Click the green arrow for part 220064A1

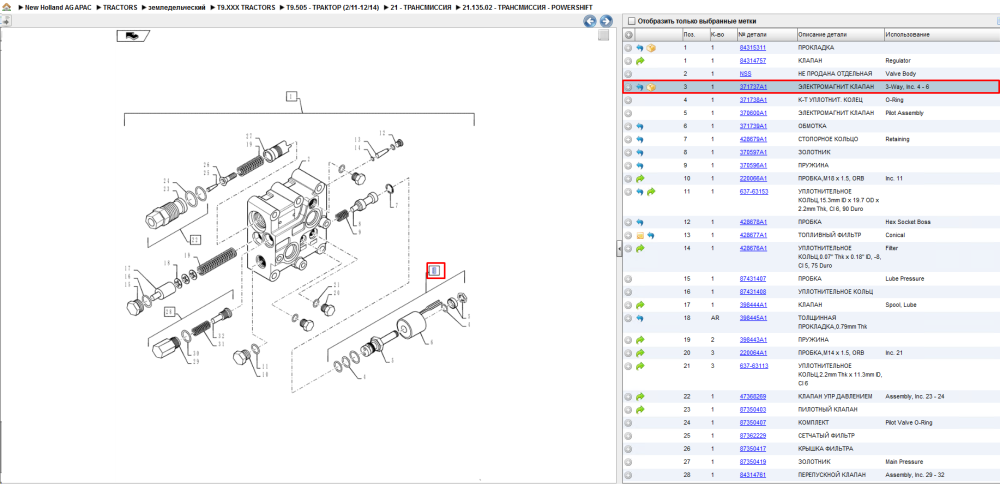coord(640,353)
